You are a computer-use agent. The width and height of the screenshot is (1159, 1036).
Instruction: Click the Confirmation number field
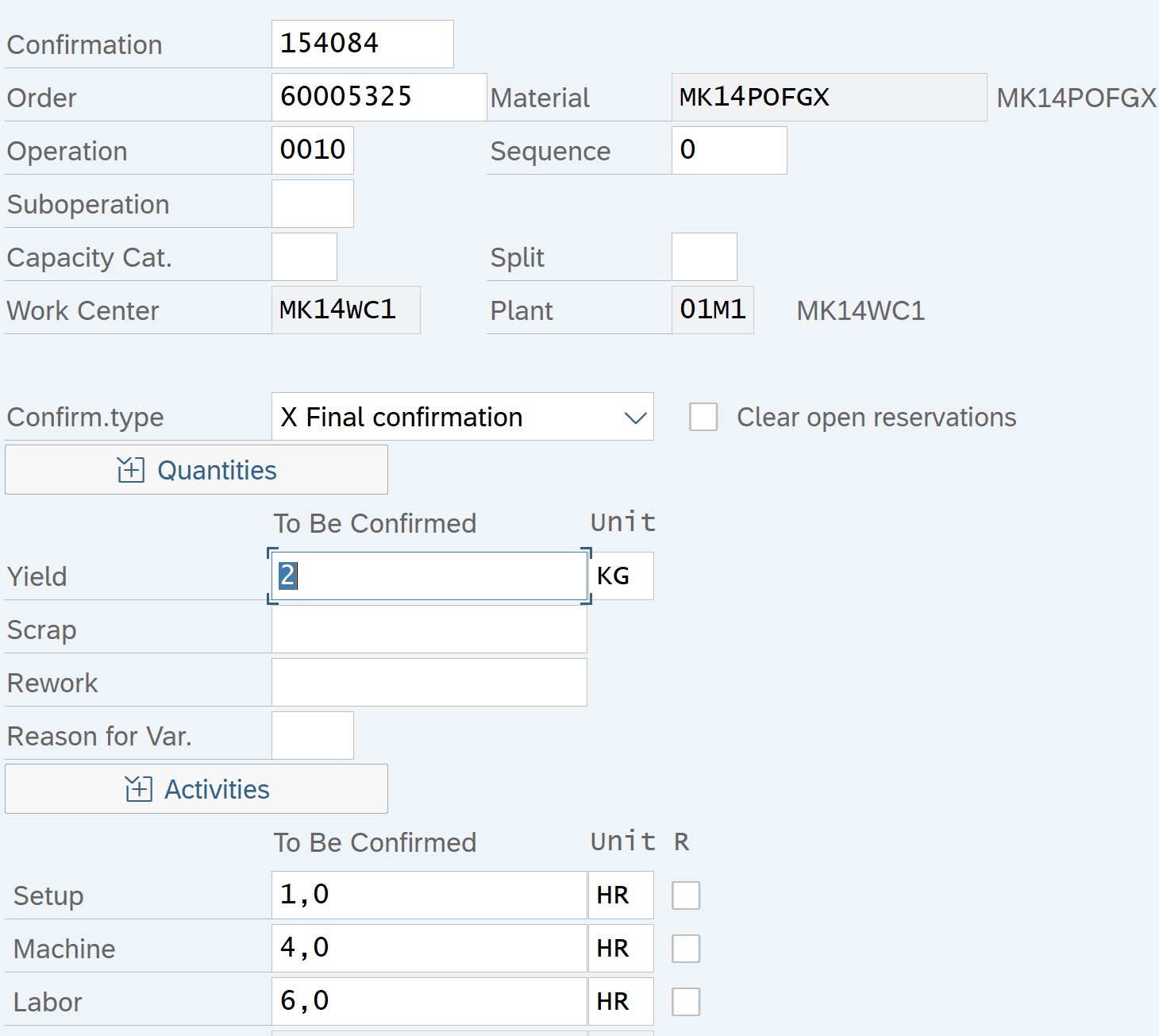point(362,44)
